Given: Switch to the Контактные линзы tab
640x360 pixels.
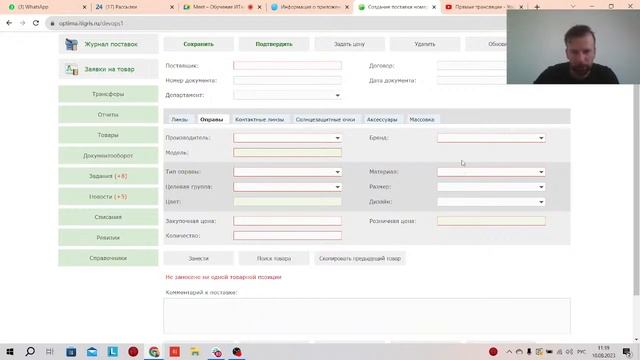Looking at the screenshot, I should pyautogui.click(x=260, y=120).
